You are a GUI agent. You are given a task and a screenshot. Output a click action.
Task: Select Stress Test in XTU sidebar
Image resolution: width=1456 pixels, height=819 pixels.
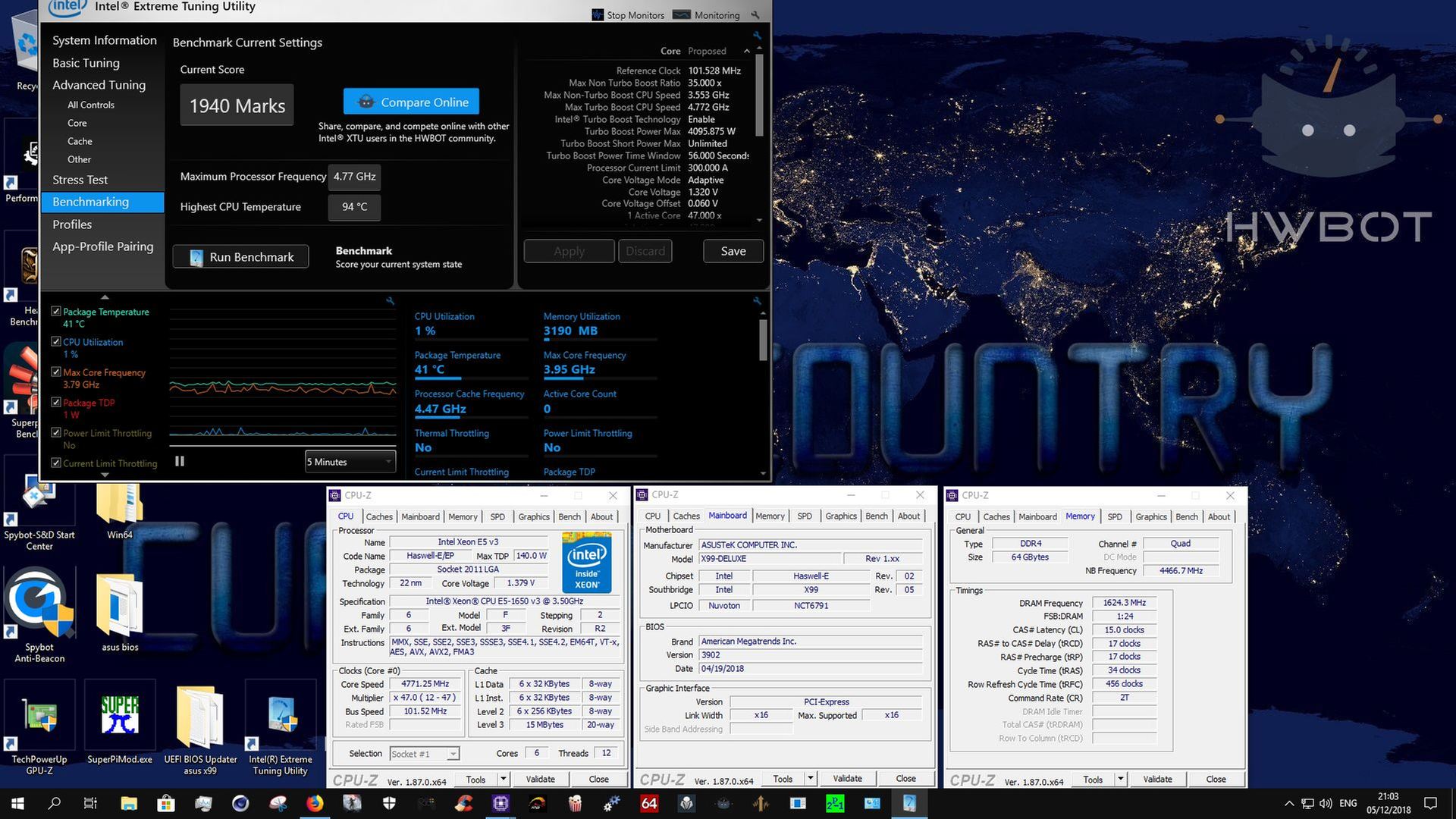pyautogui.click(x=80, y=180)
